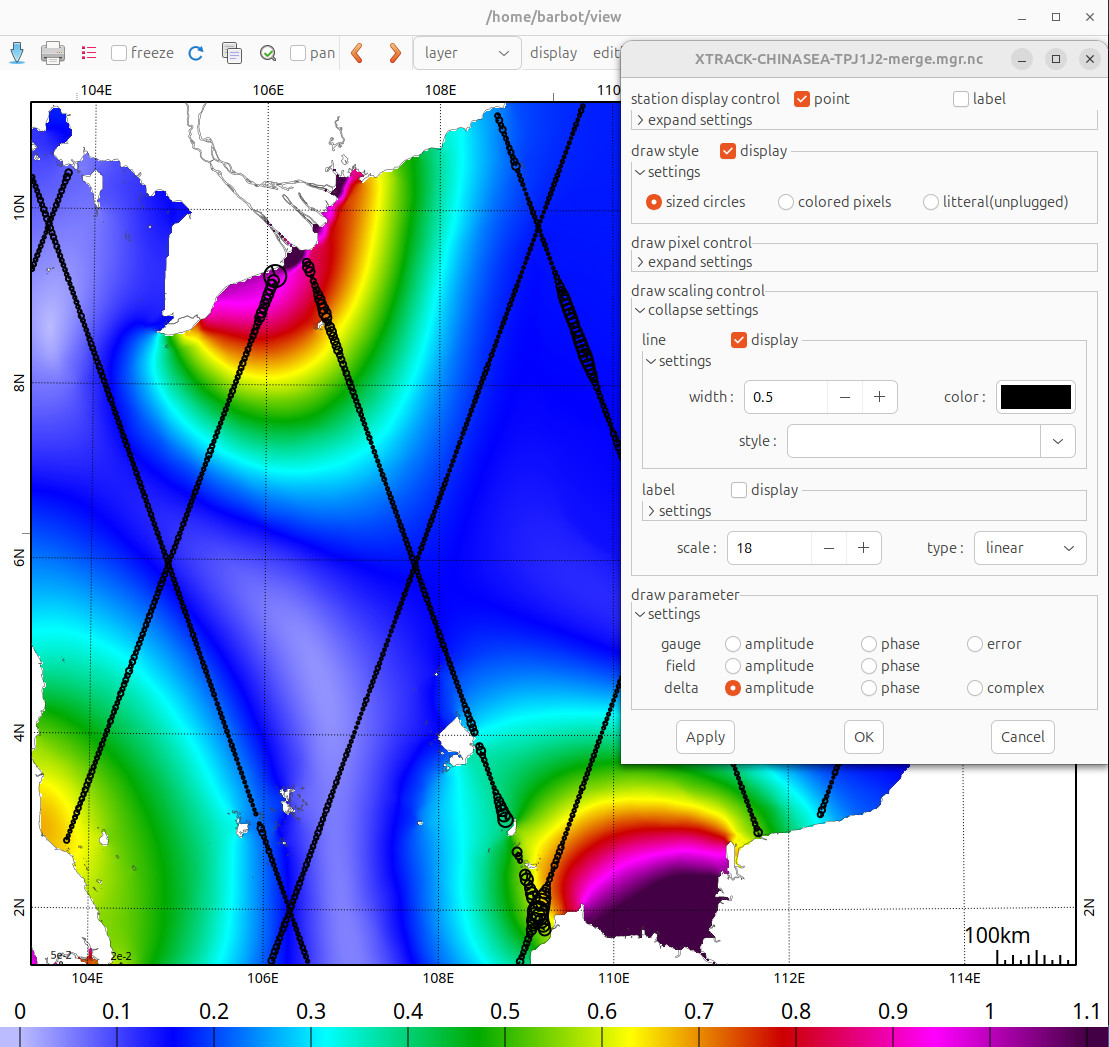Click the scale value input field
This screenshot has width=1109, height=1047.
coord(770,548)
